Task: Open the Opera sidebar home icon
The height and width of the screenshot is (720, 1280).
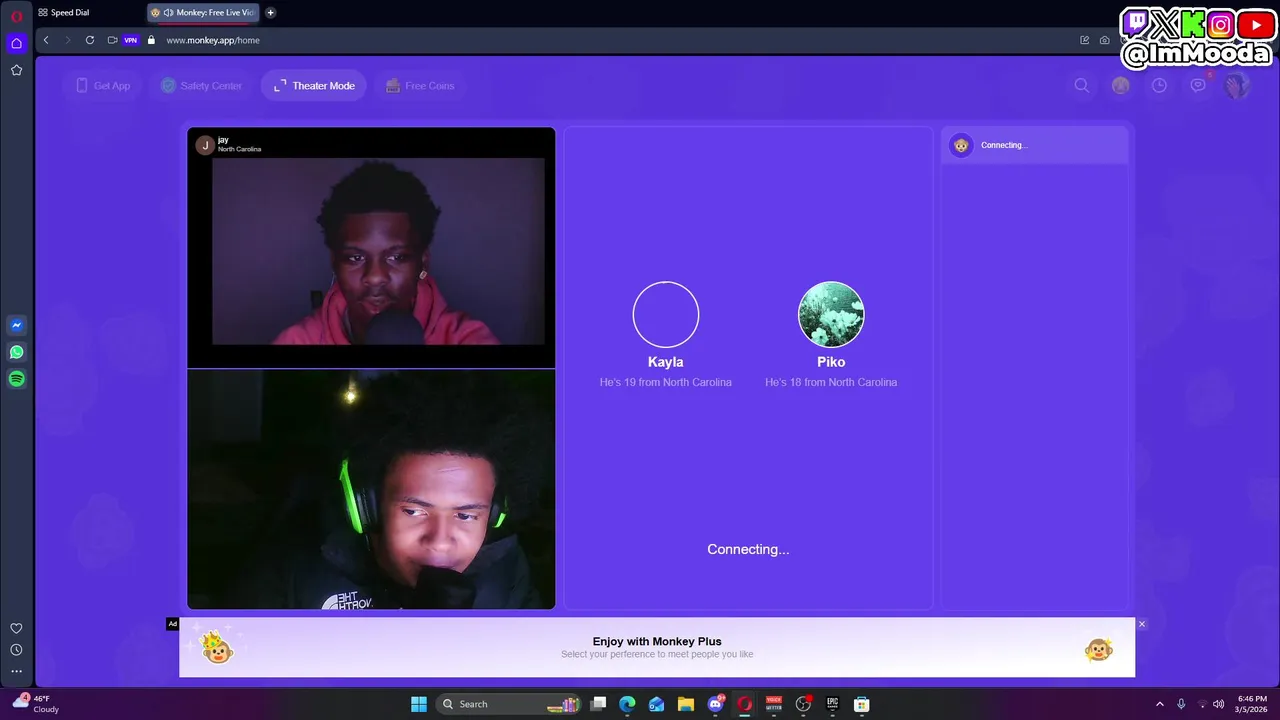Action: [16, 43]
